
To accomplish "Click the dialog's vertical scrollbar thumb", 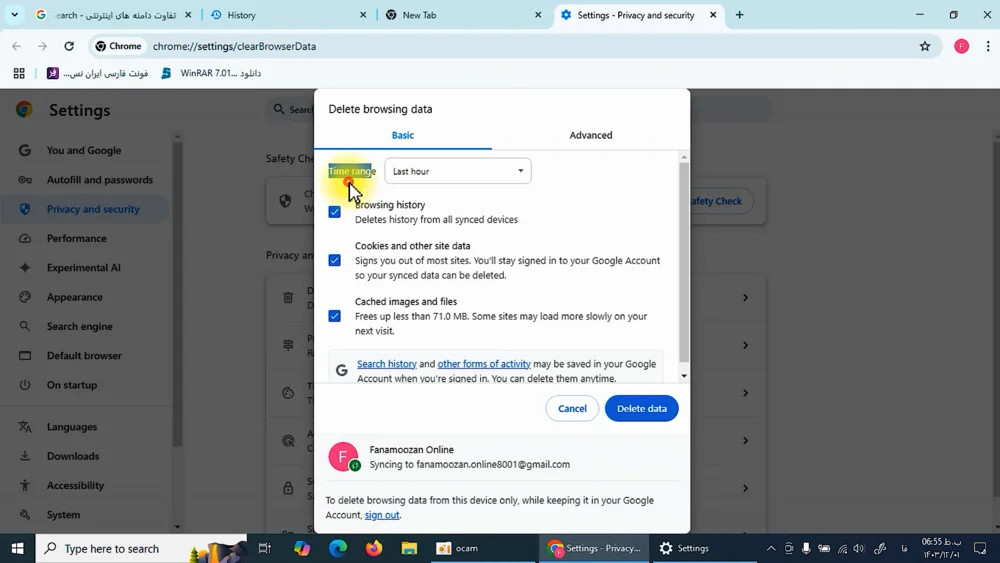I will (x=684, y=261).
